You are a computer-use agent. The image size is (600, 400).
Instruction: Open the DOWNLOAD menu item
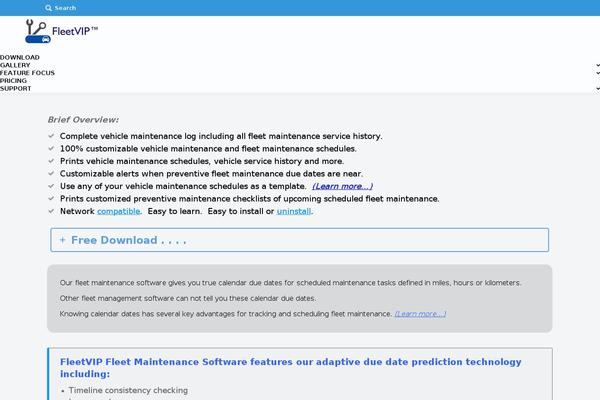click(20, 57)
